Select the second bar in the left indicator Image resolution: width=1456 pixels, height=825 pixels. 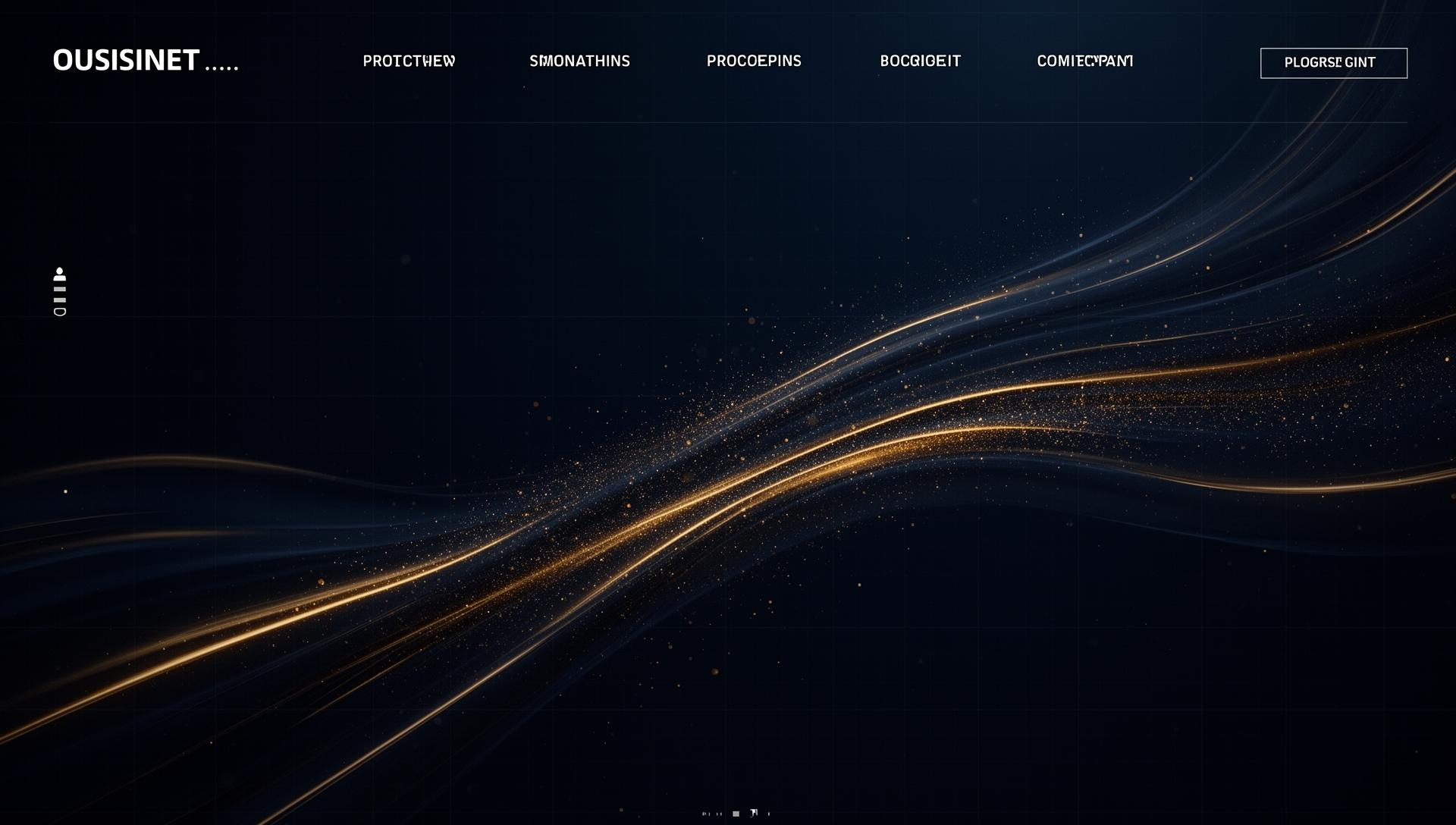(x=60, y=300)
